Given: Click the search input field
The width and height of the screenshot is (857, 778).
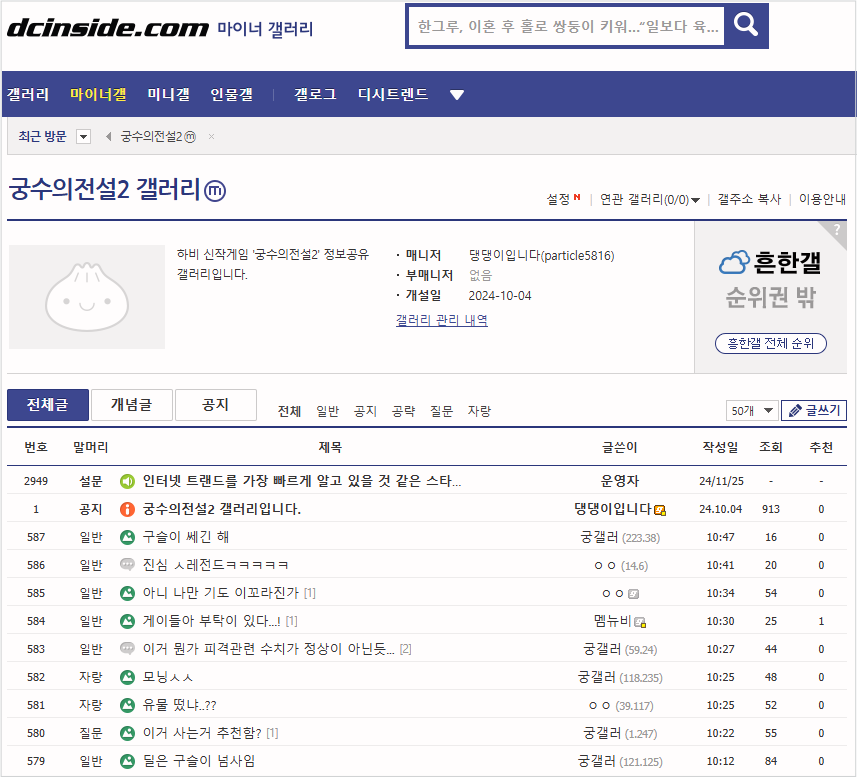Looking at the screenshot, I should point(566,26).
